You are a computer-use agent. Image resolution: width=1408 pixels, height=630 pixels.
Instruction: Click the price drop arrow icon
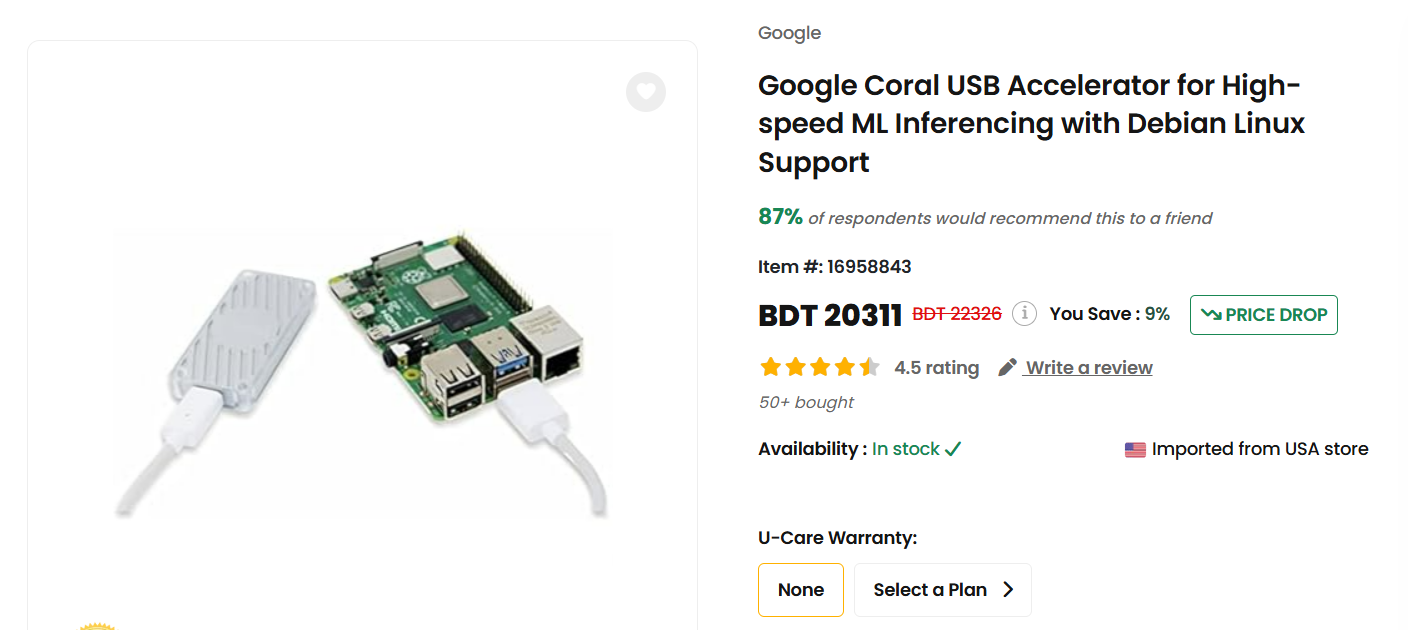1211,314
